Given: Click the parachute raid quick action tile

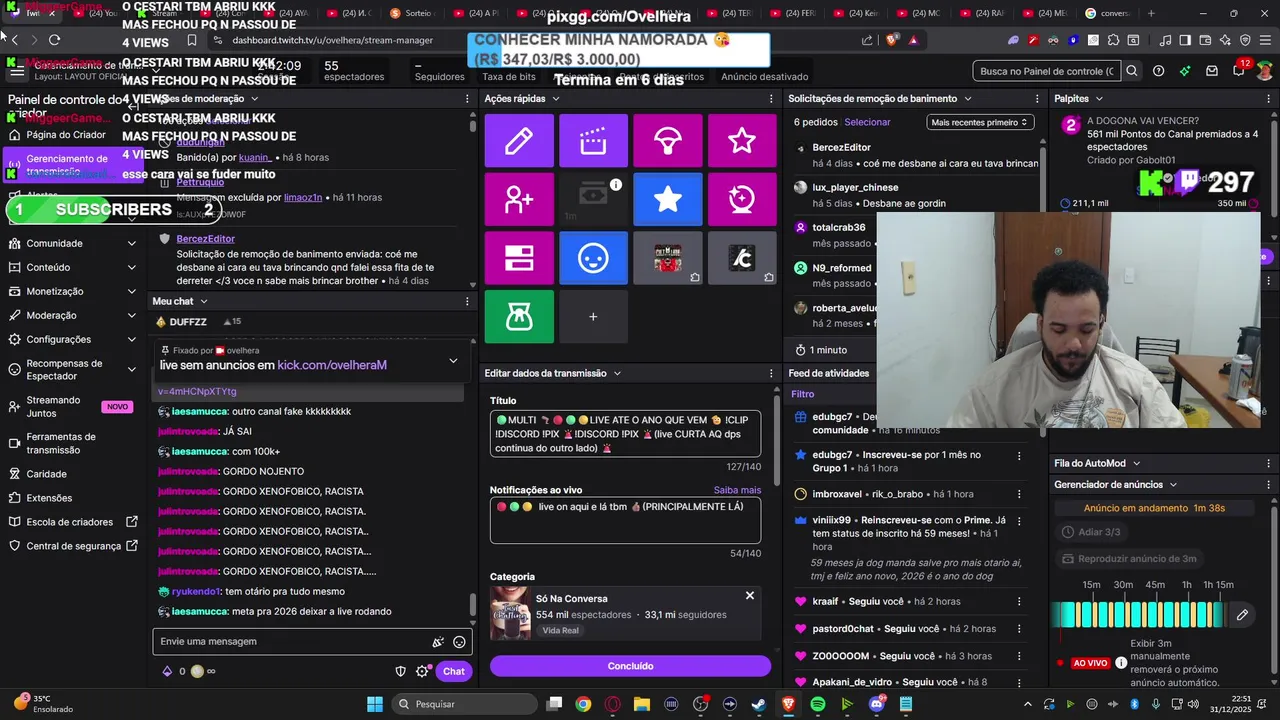Looking at the screenshot, I should point(668,141).
